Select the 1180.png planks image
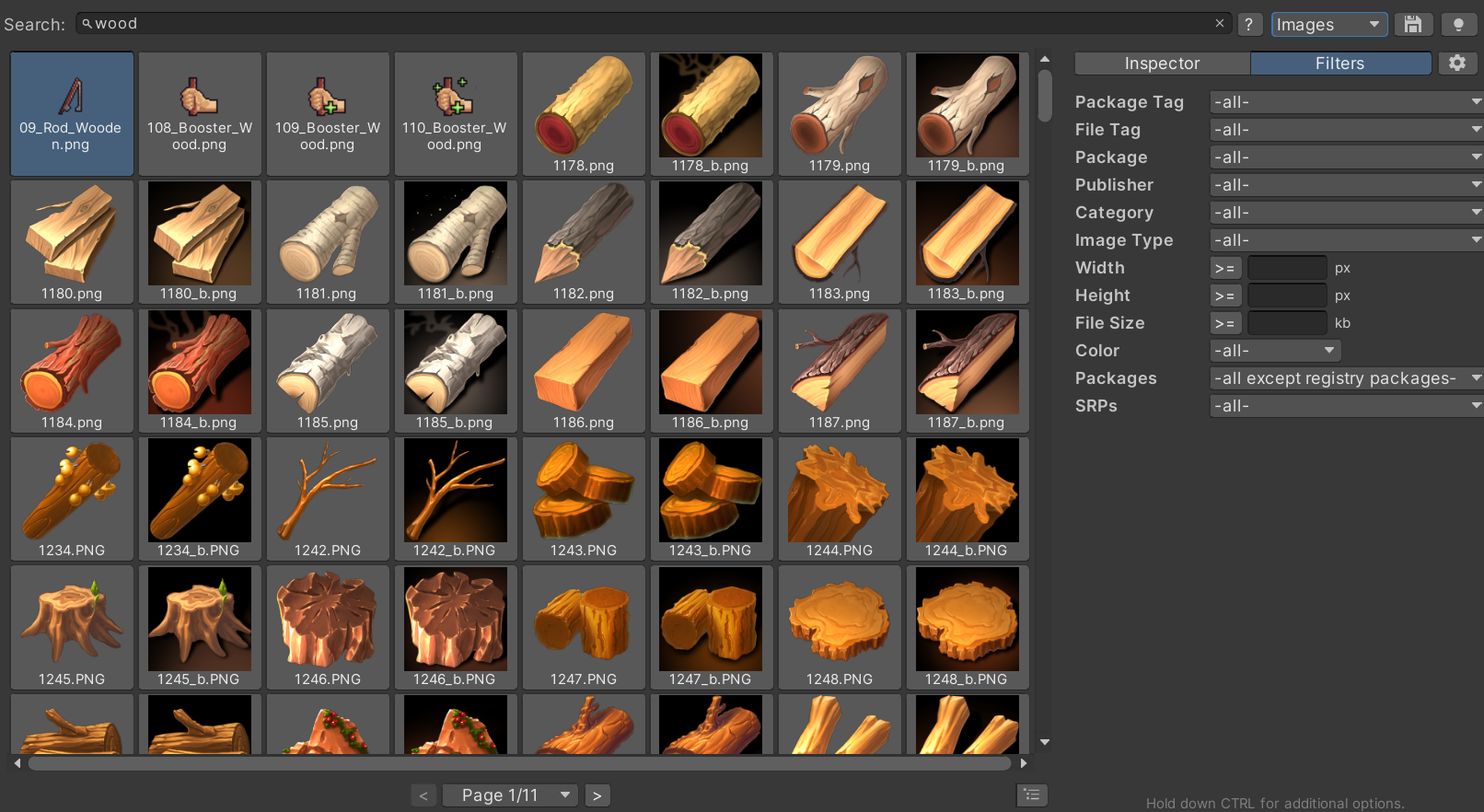1484x812 pixels. click(x=72, y=241)
